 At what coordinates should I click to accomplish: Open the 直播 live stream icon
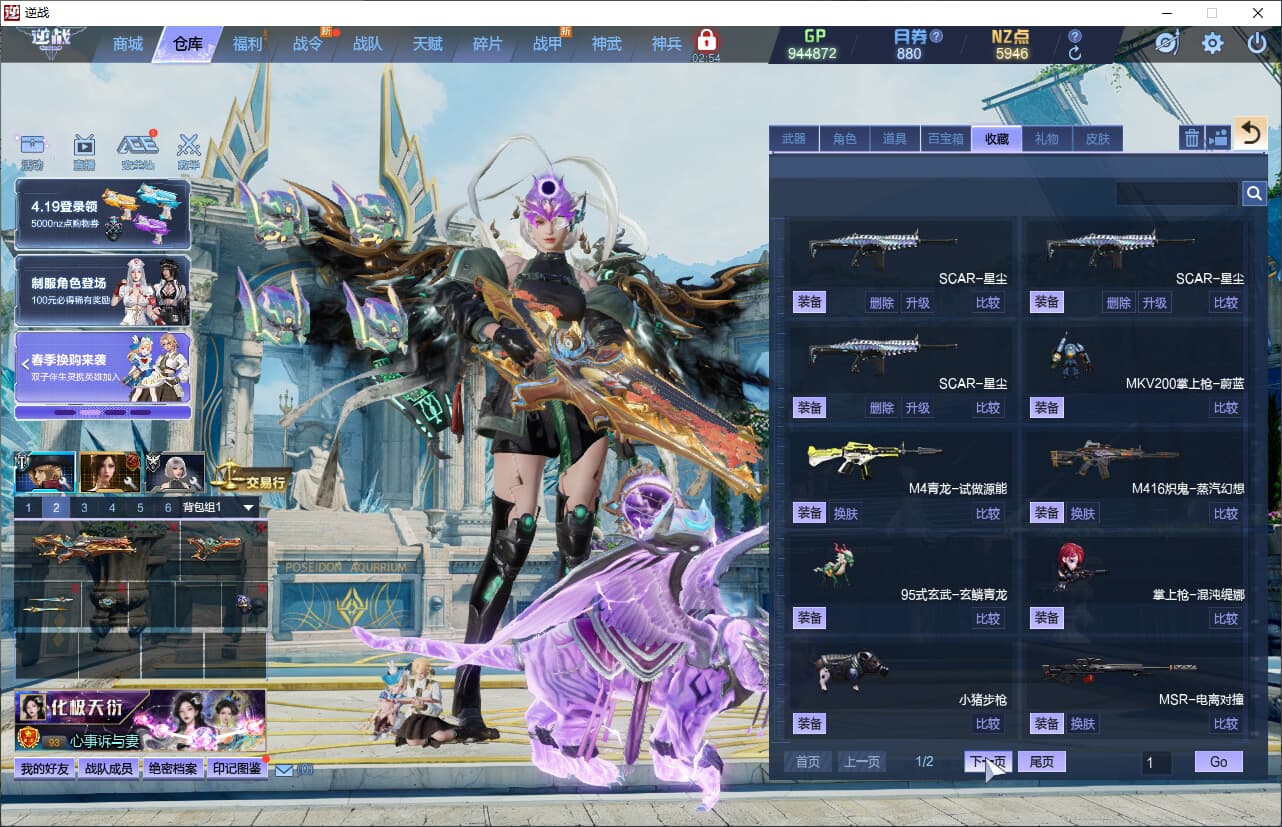click(84, 151)
